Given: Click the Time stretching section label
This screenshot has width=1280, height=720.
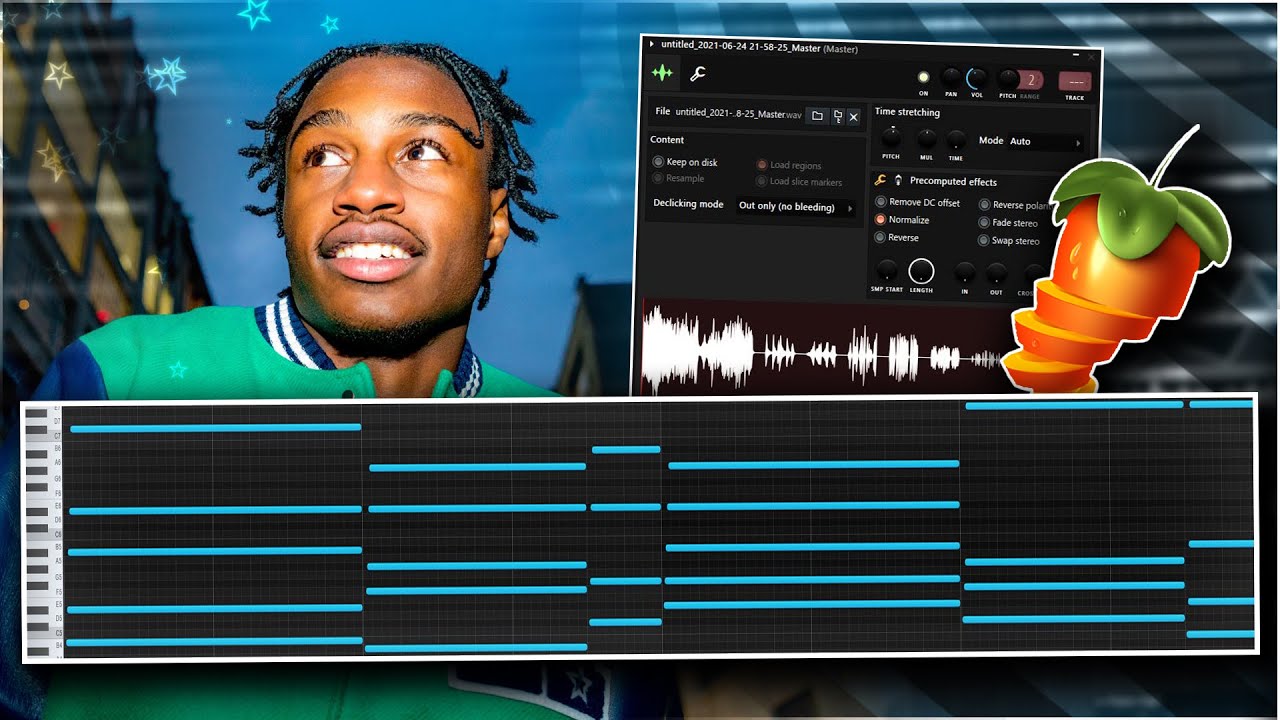Looking at the screenshot, I should coord(907,112).
